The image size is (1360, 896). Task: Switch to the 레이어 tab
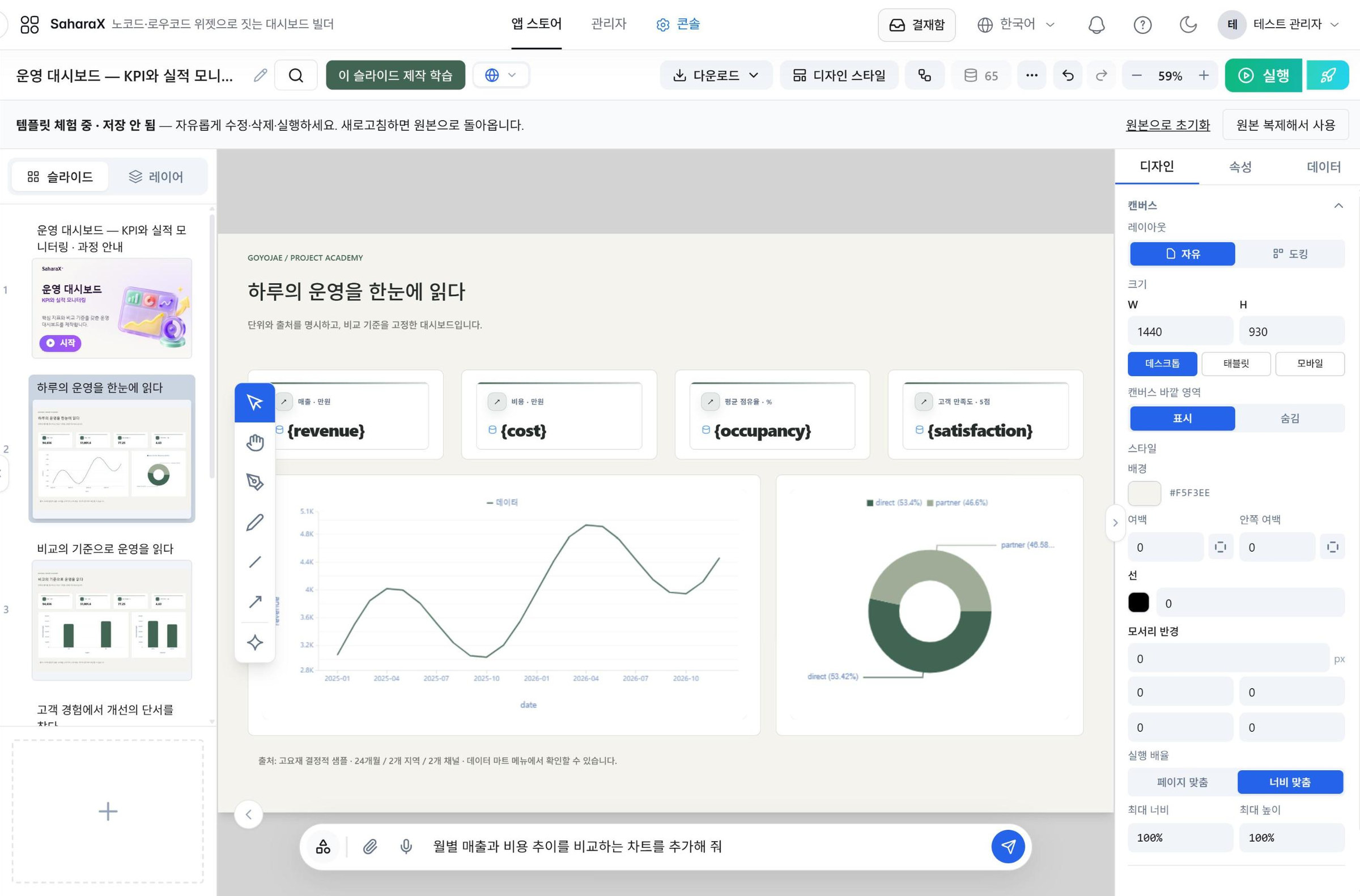[156, 177]
